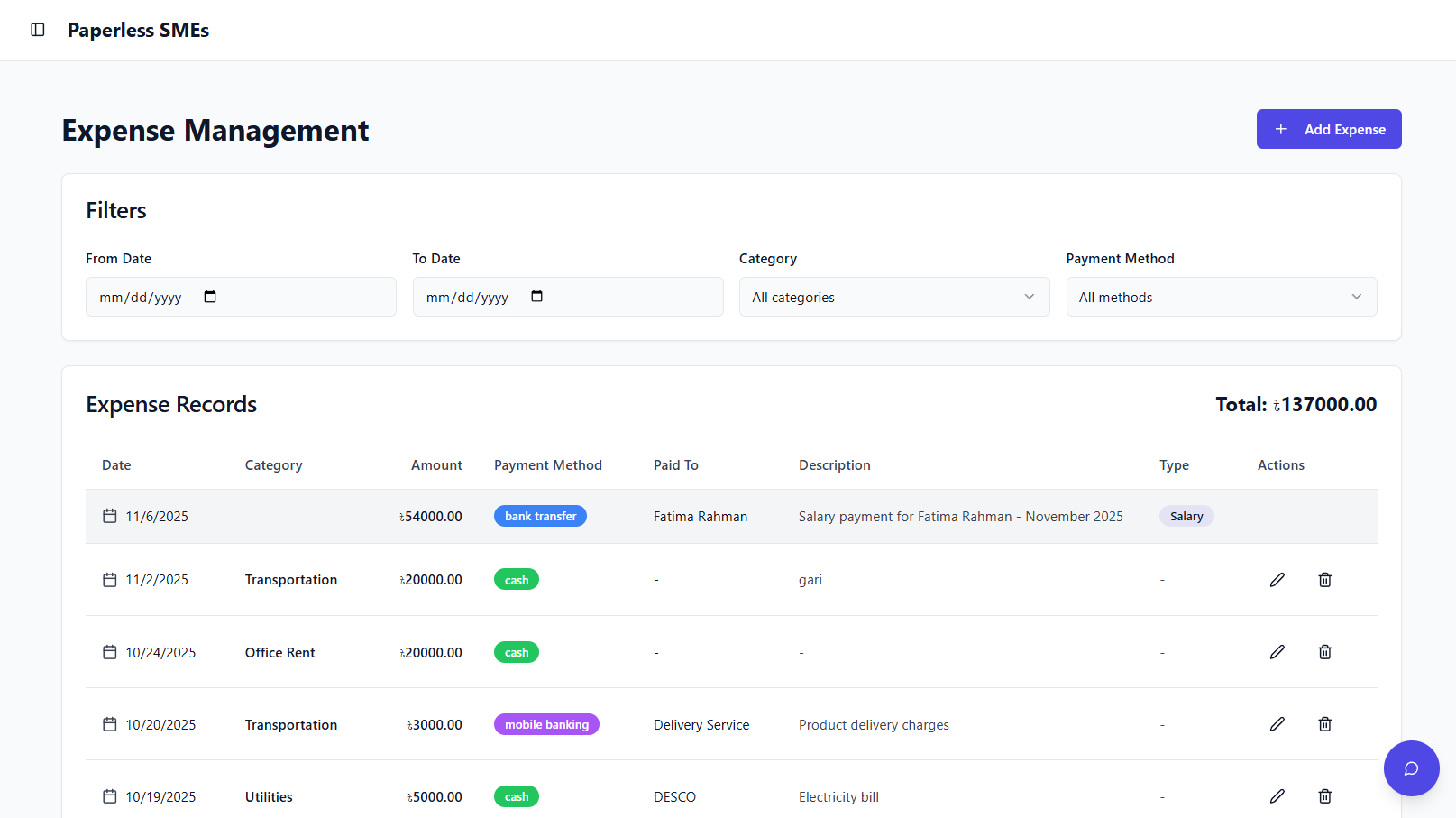The image size is (1456, 818).
Task: Click the mobile banking payment badge
Action: click(x=546, y=723)
